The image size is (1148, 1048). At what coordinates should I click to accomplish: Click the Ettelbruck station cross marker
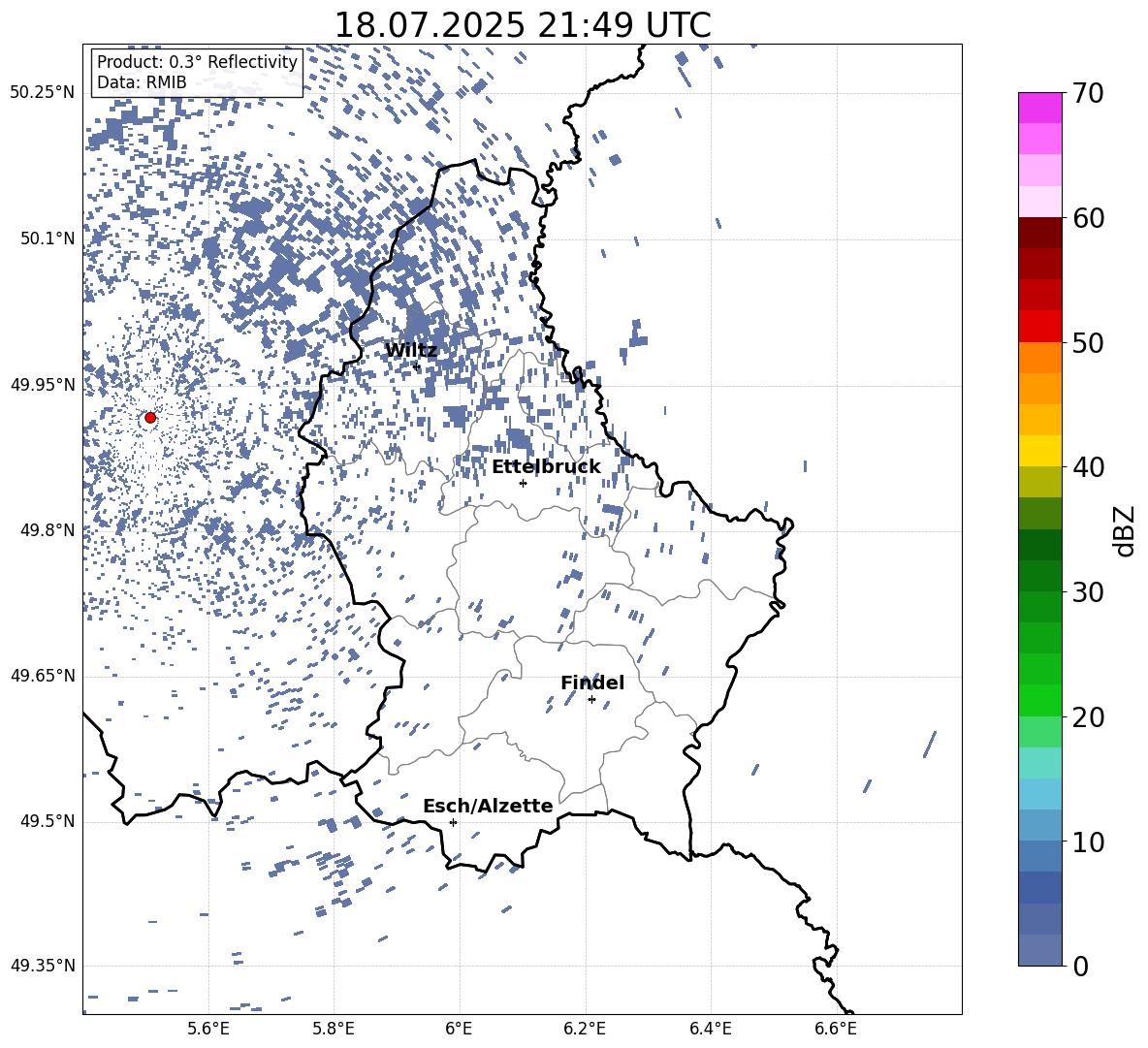coord(523,483)
